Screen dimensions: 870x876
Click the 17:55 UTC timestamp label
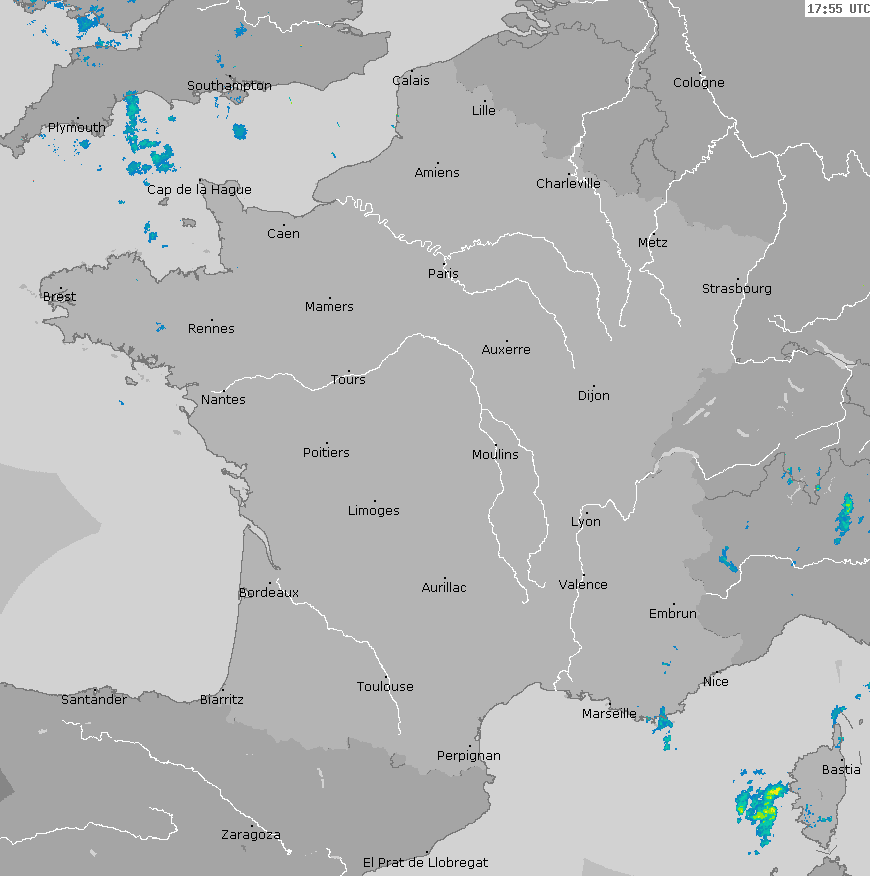tap(837, 9)
